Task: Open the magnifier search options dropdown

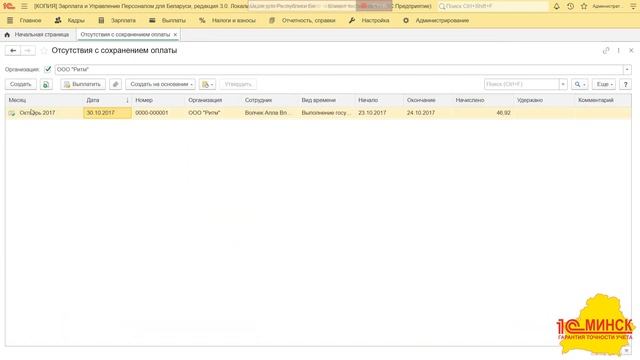Action: click(580, 84)
